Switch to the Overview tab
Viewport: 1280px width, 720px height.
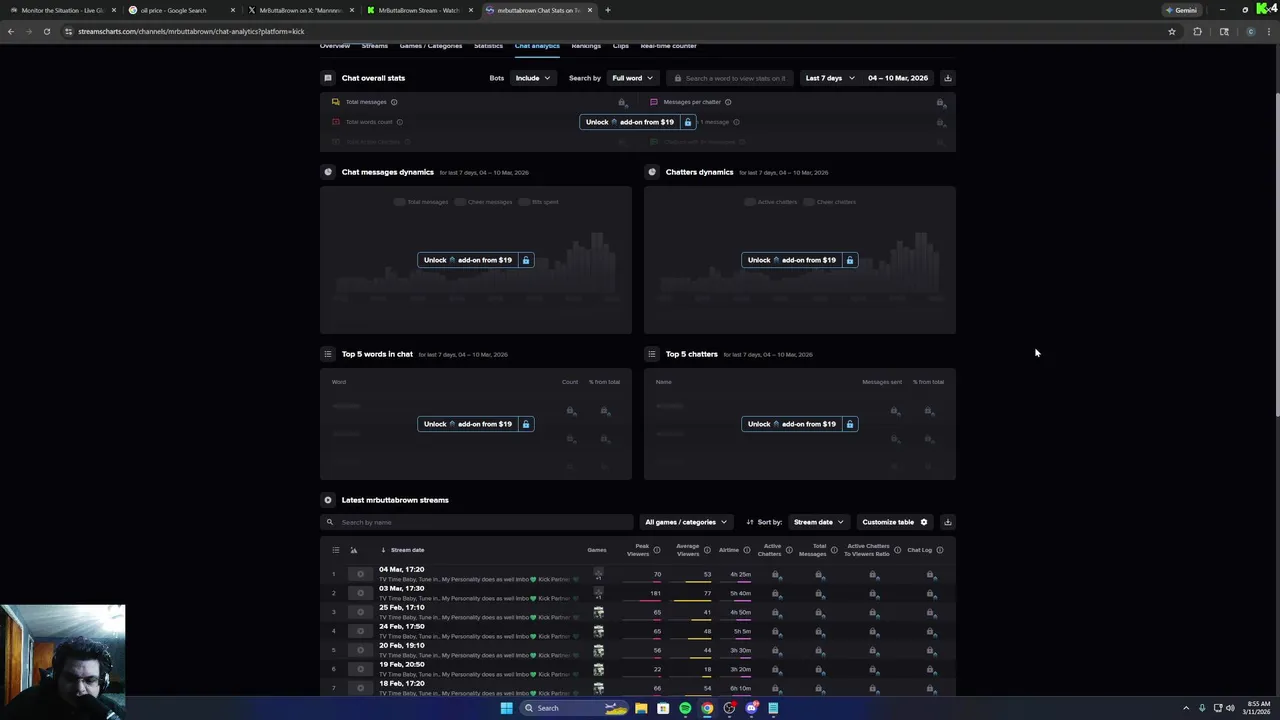tap(335, 46)
